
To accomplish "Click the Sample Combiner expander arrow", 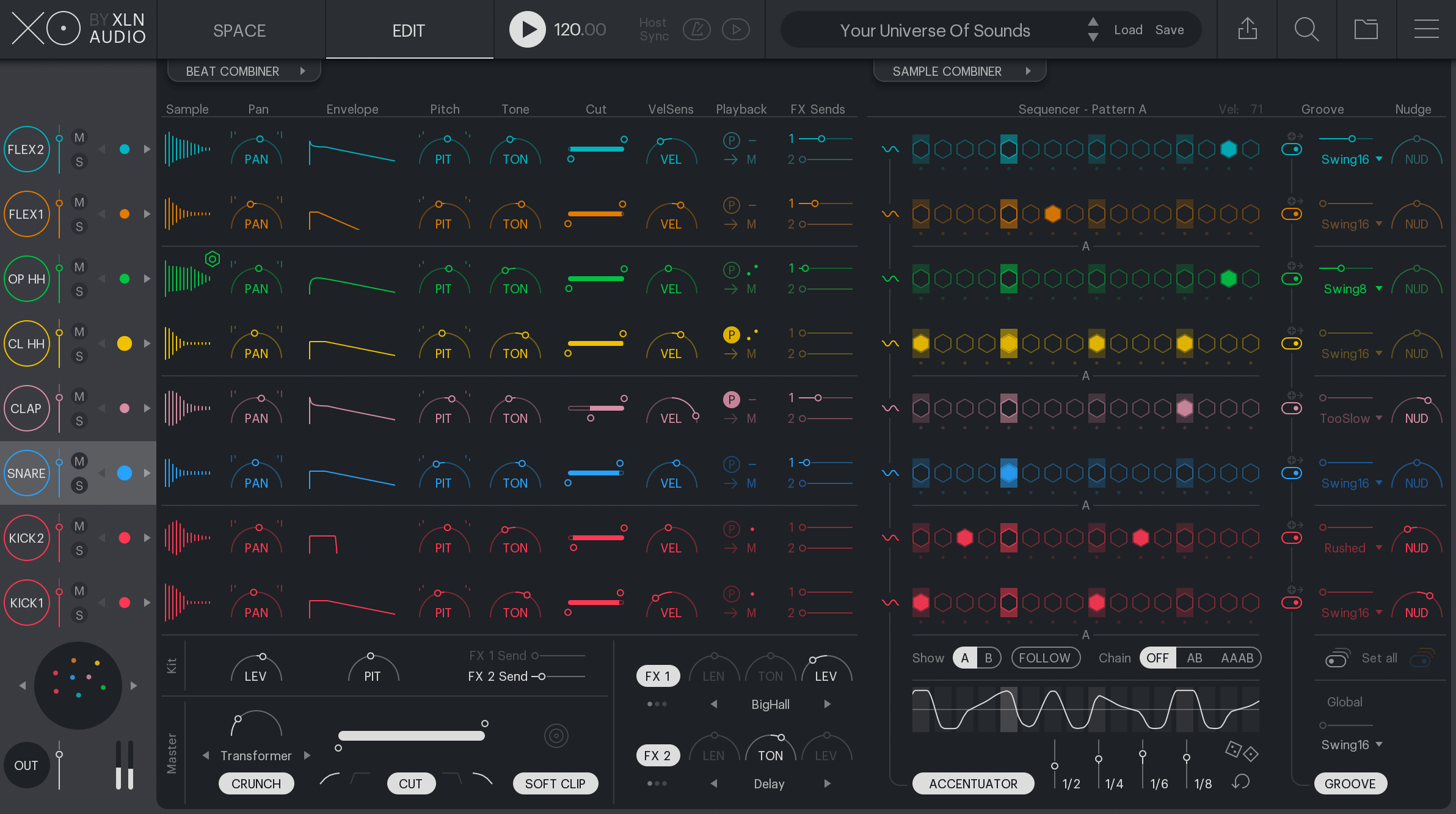I will pos(1028,70).
